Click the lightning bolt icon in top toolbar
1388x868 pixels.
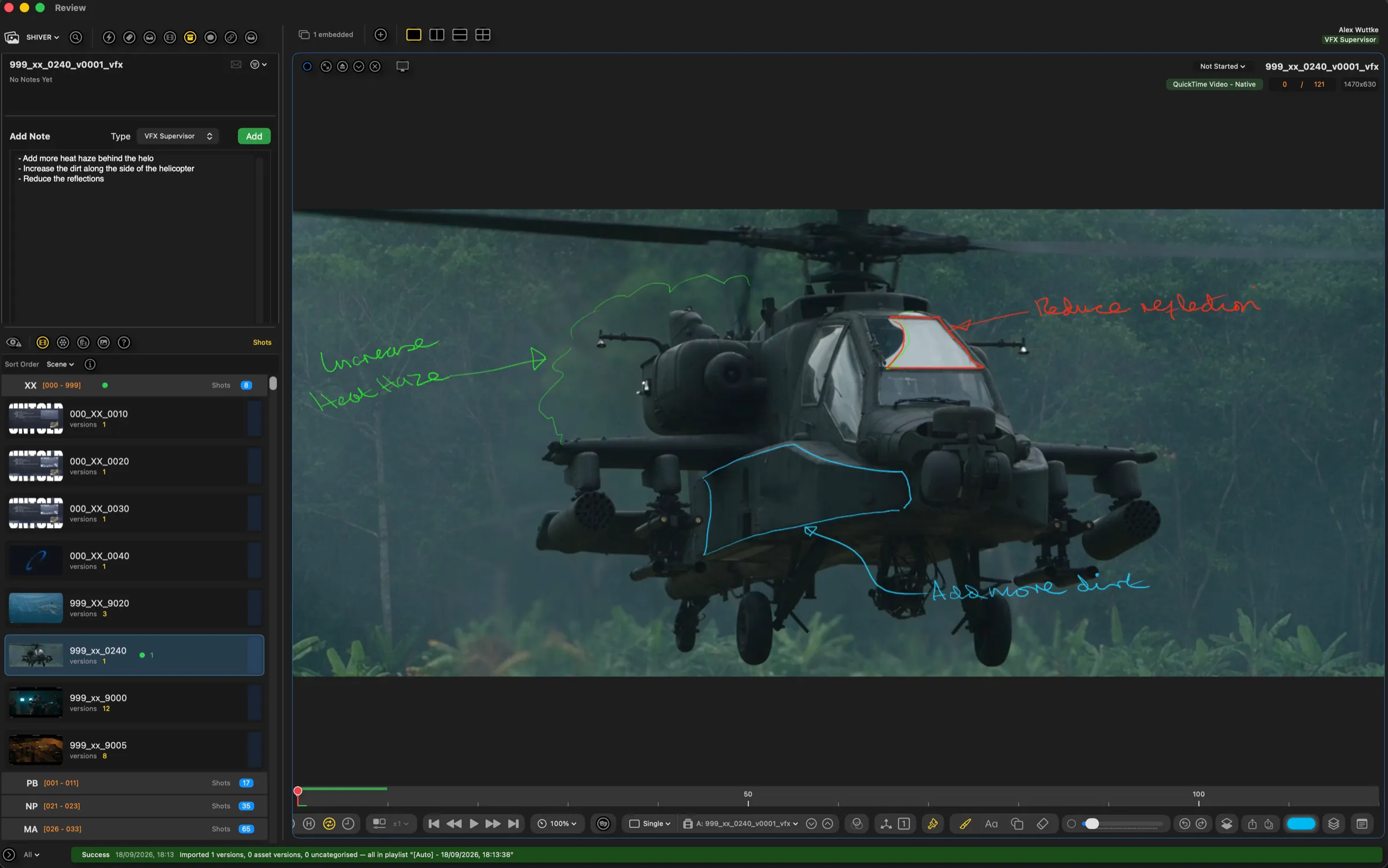point(109,37)
